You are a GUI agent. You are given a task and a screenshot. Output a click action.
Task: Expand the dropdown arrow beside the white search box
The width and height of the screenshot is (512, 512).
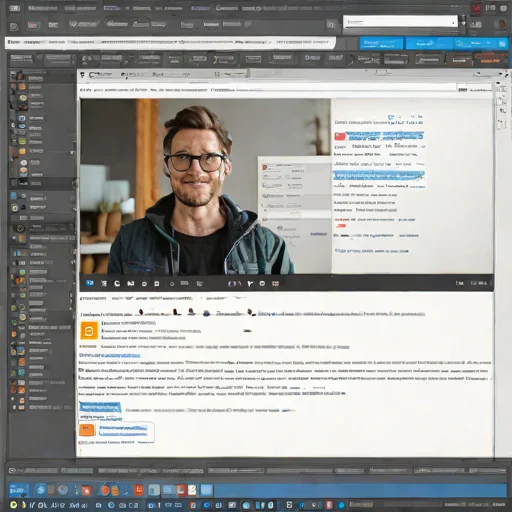click(x=463, y=23)
